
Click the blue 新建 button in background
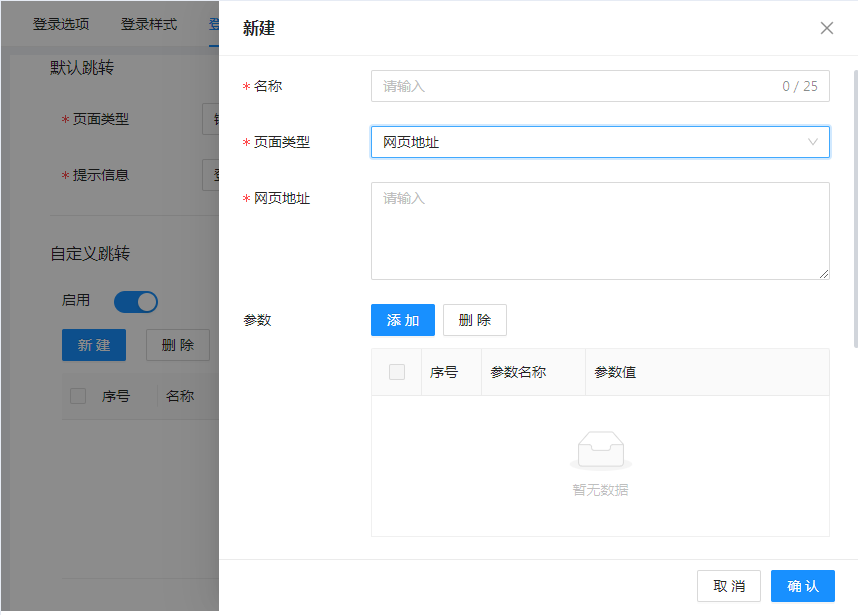click(x=94, y=345)
